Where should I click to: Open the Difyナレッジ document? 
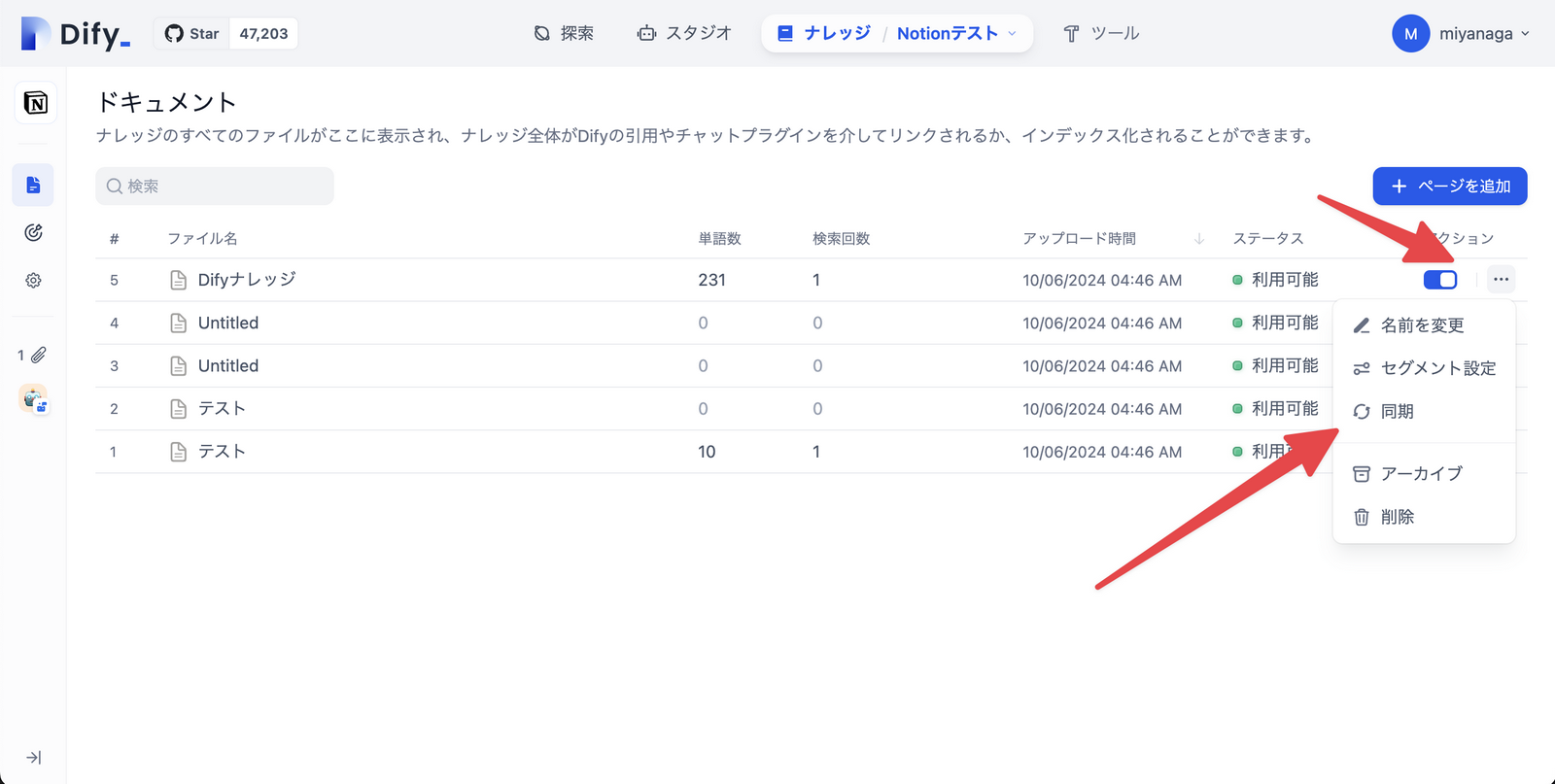coord(247,280)
